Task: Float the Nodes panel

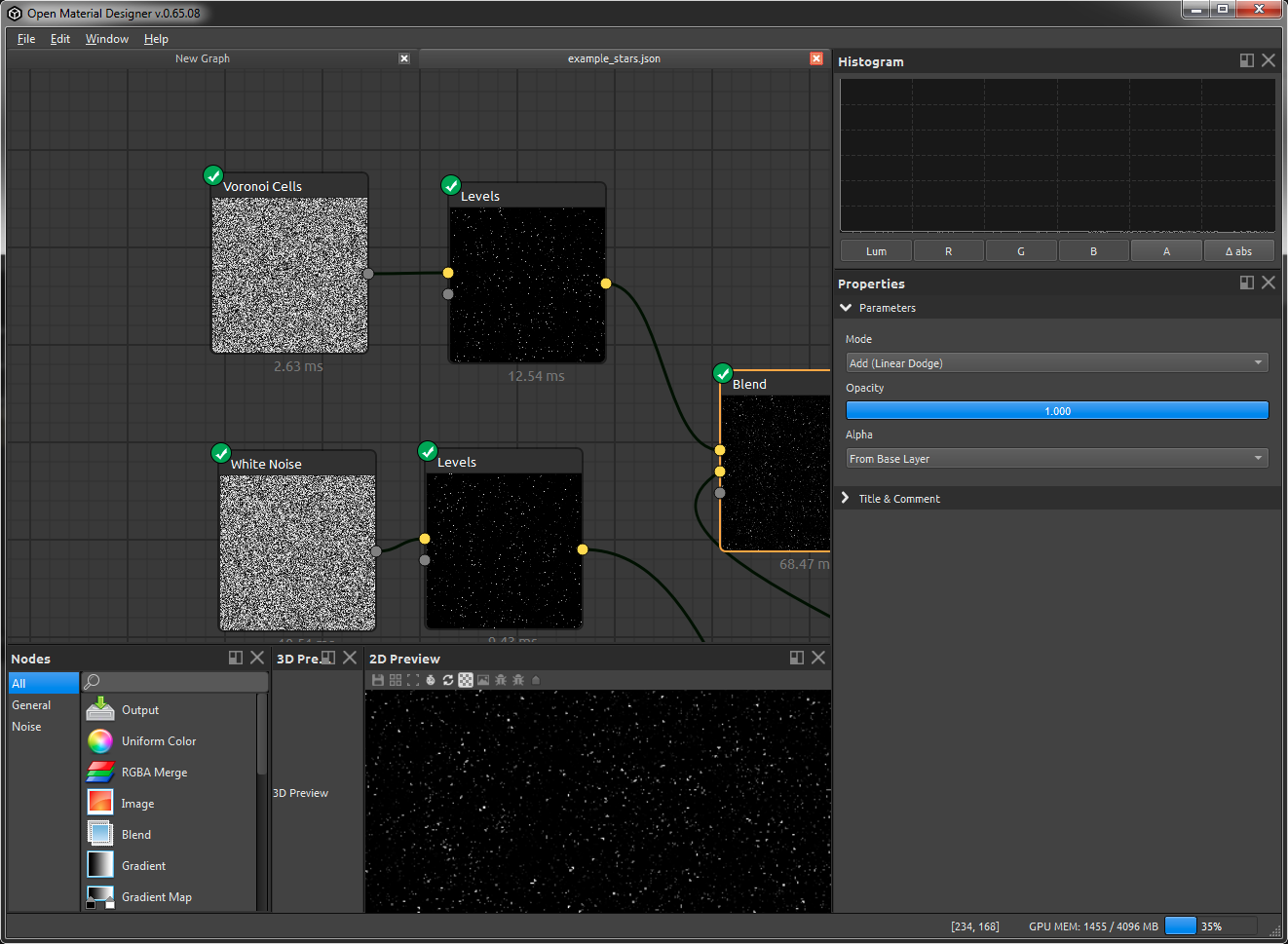Action: [236, 658]
